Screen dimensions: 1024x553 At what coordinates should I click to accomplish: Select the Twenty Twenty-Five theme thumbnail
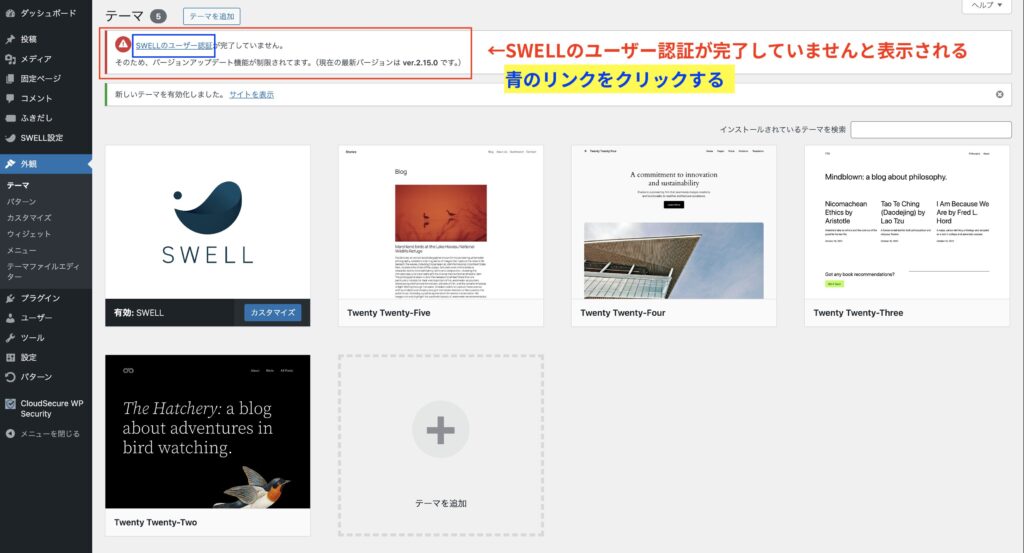pos(440,221)
